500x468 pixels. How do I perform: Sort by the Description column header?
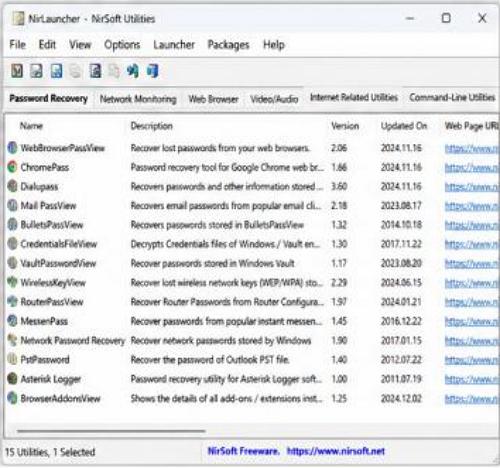tap(152, 126)
